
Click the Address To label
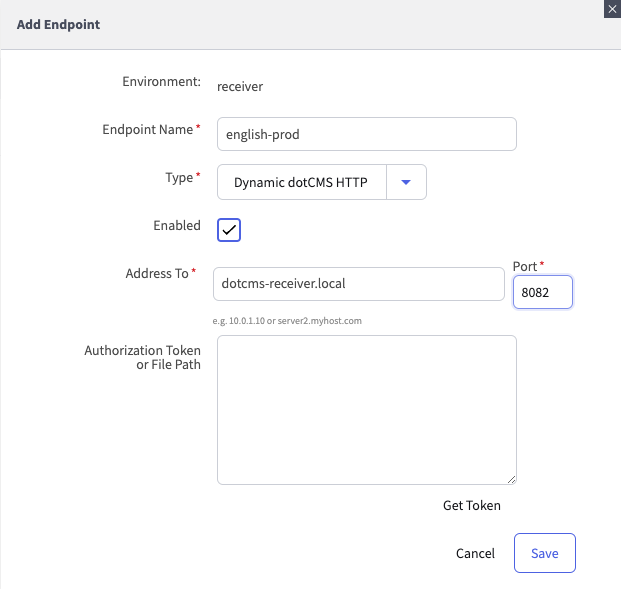[x=157, y=273]
